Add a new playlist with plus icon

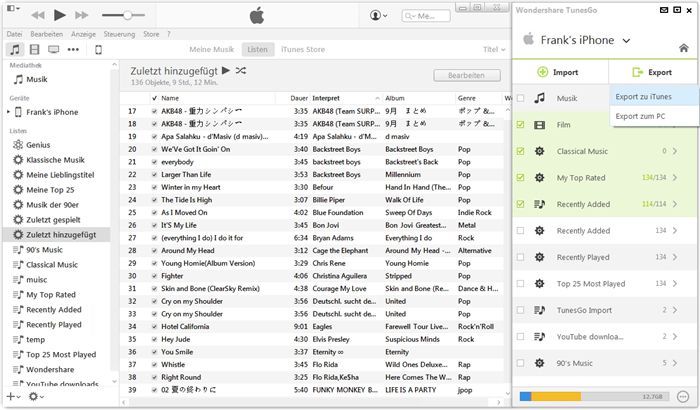[x=12, y=396]
